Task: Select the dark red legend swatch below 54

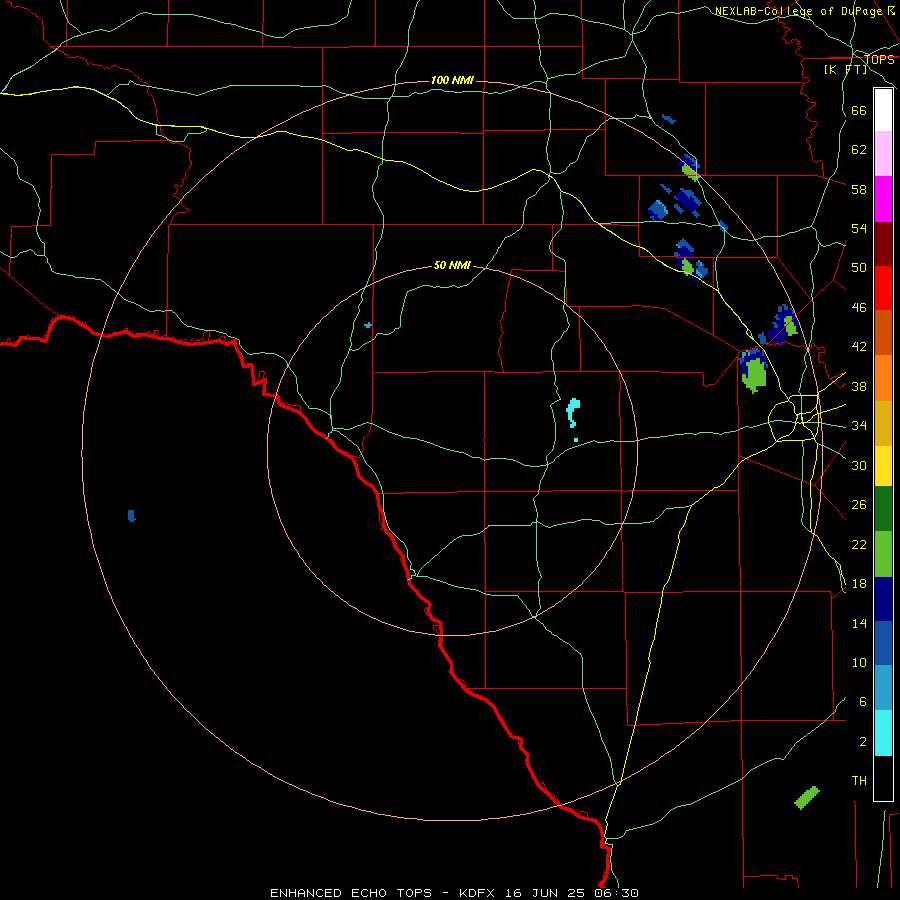Action: click(883, 243)
